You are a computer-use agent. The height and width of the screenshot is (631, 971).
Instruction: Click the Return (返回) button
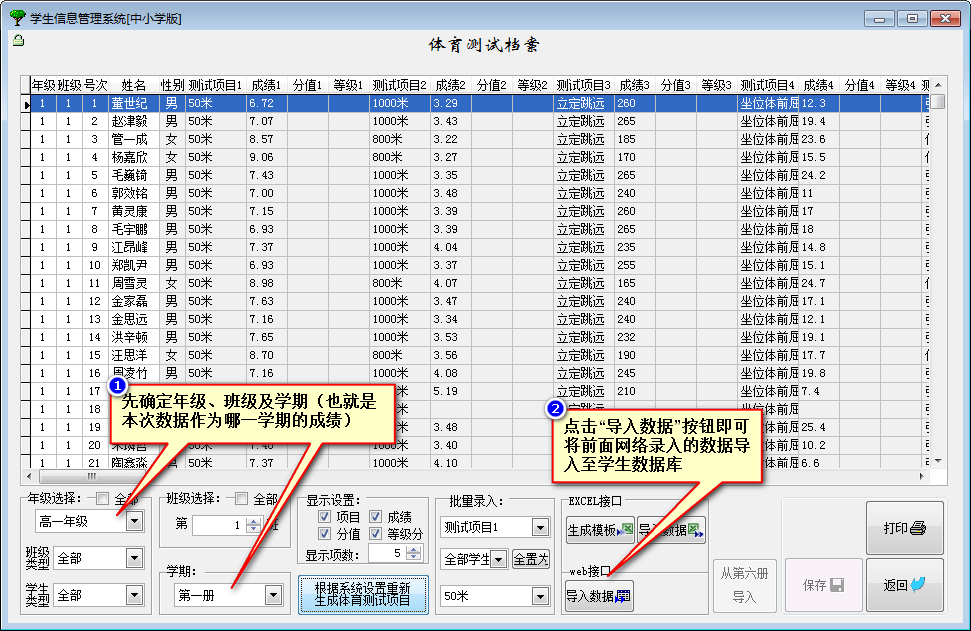(x=904, y=586)
